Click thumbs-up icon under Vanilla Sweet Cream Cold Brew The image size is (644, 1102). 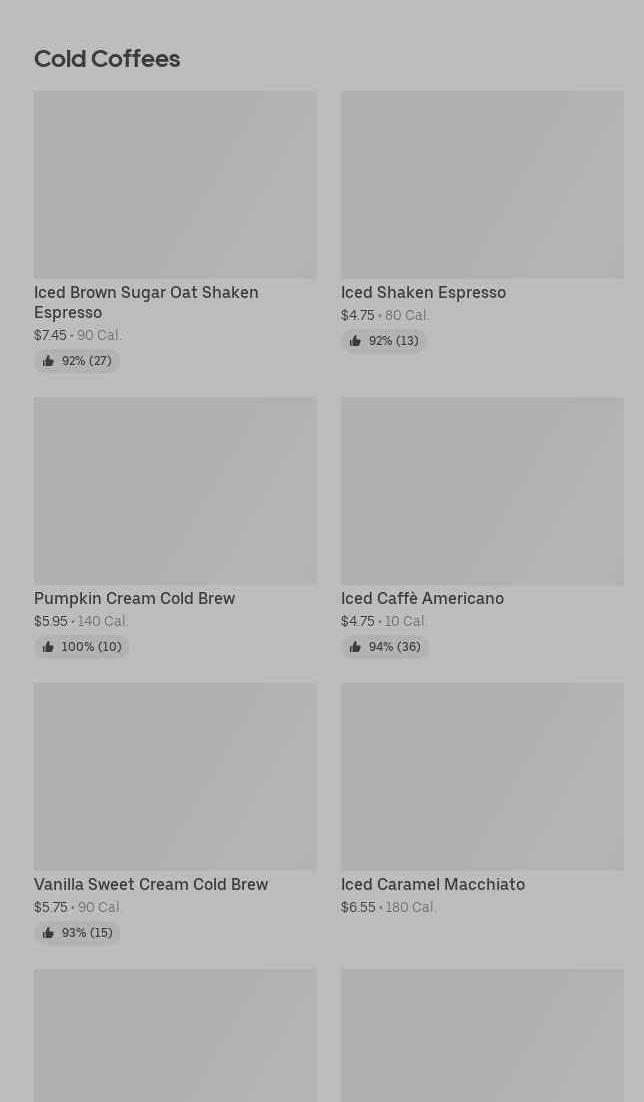pyautogui.click(x=48, y=933)
